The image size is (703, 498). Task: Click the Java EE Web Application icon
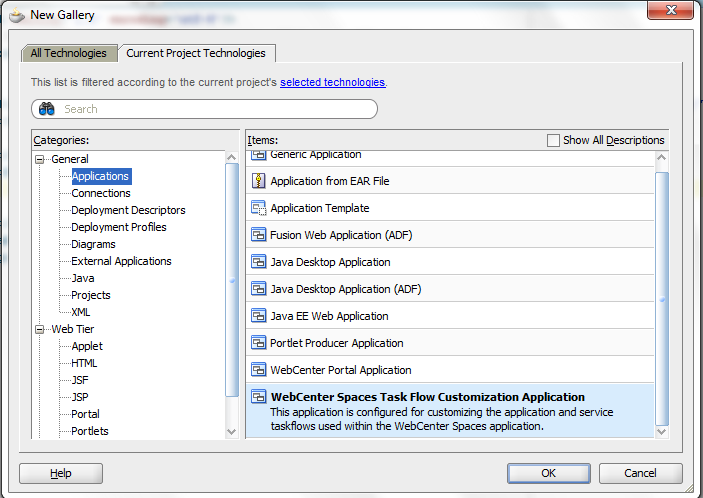tap(258, 316)
